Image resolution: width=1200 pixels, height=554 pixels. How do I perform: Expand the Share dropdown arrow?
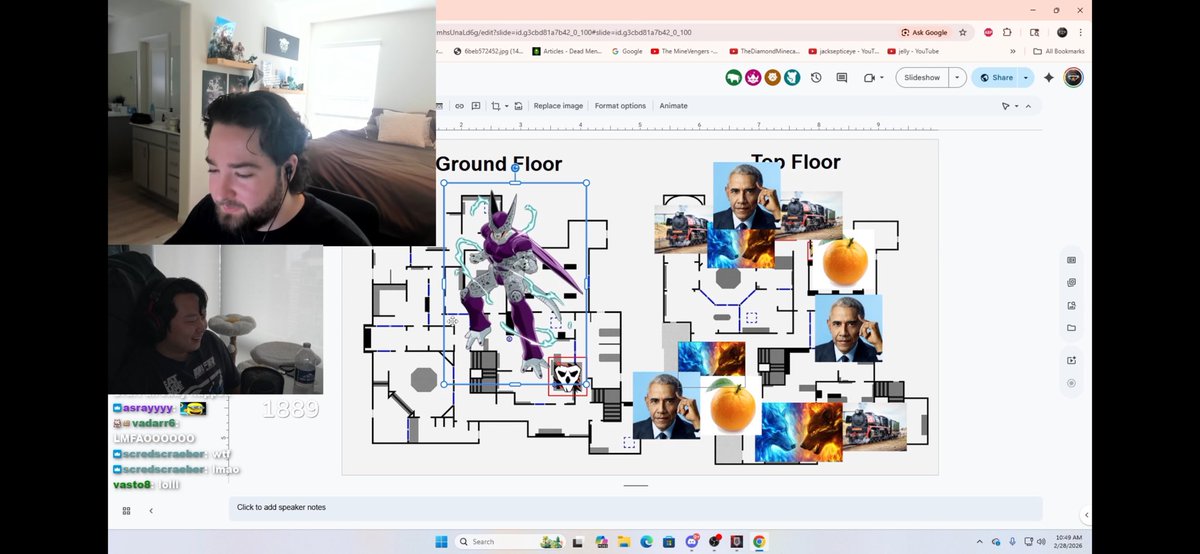coord(1026,77)
